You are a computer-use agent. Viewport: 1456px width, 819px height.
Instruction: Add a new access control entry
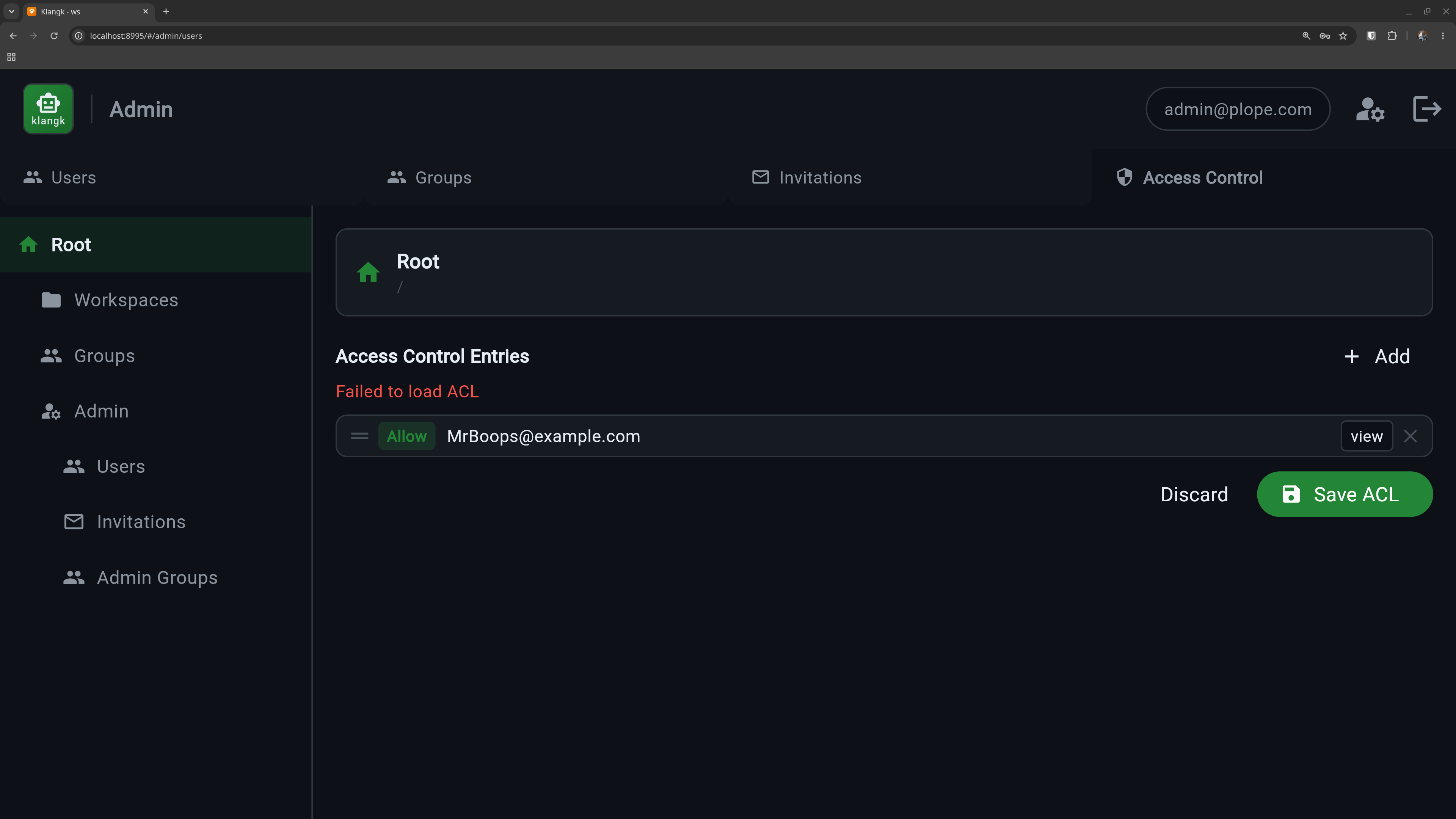pos(1377,356)
